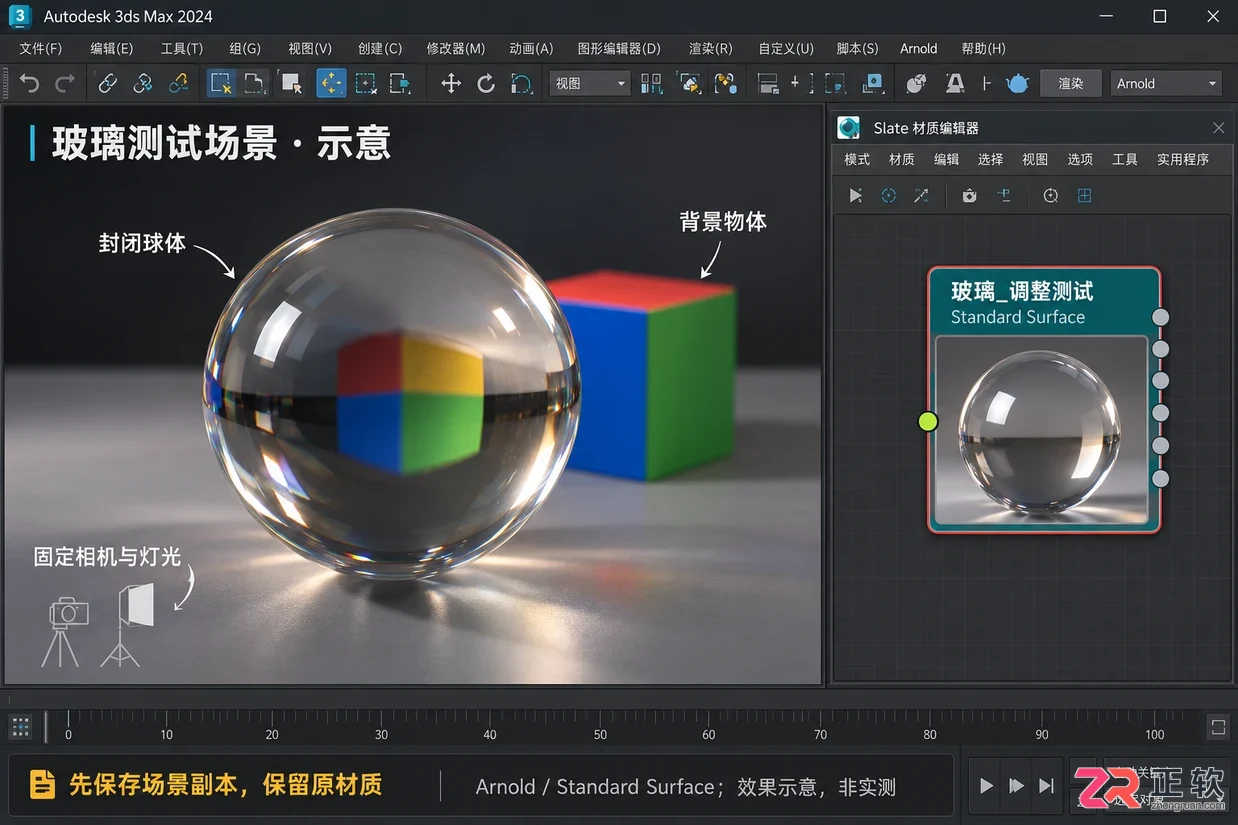
Task: Open the Slate editor 模式 menu
Action: pos(857,159)
